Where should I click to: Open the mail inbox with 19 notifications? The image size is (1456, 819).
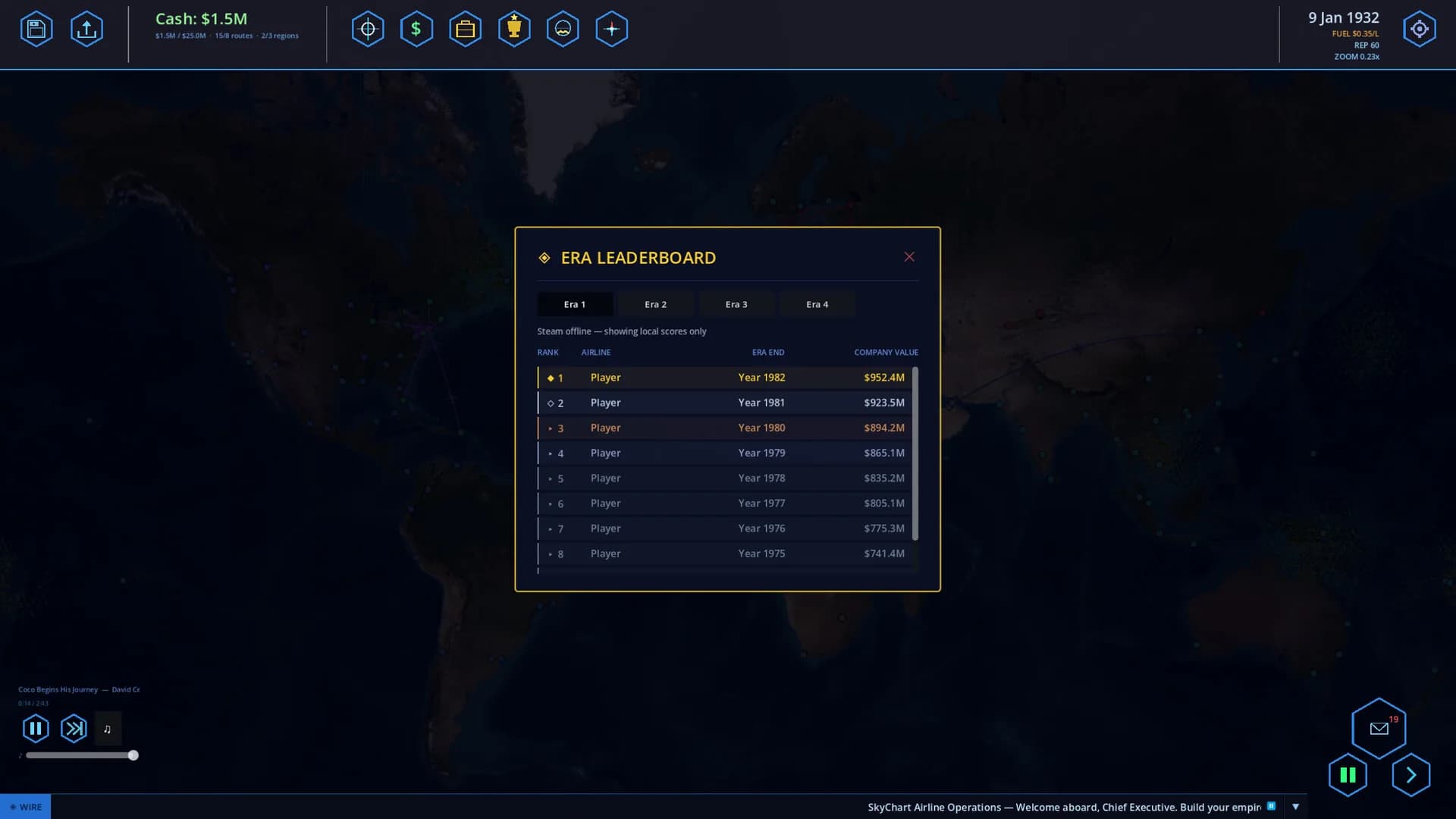[1379, 728]
